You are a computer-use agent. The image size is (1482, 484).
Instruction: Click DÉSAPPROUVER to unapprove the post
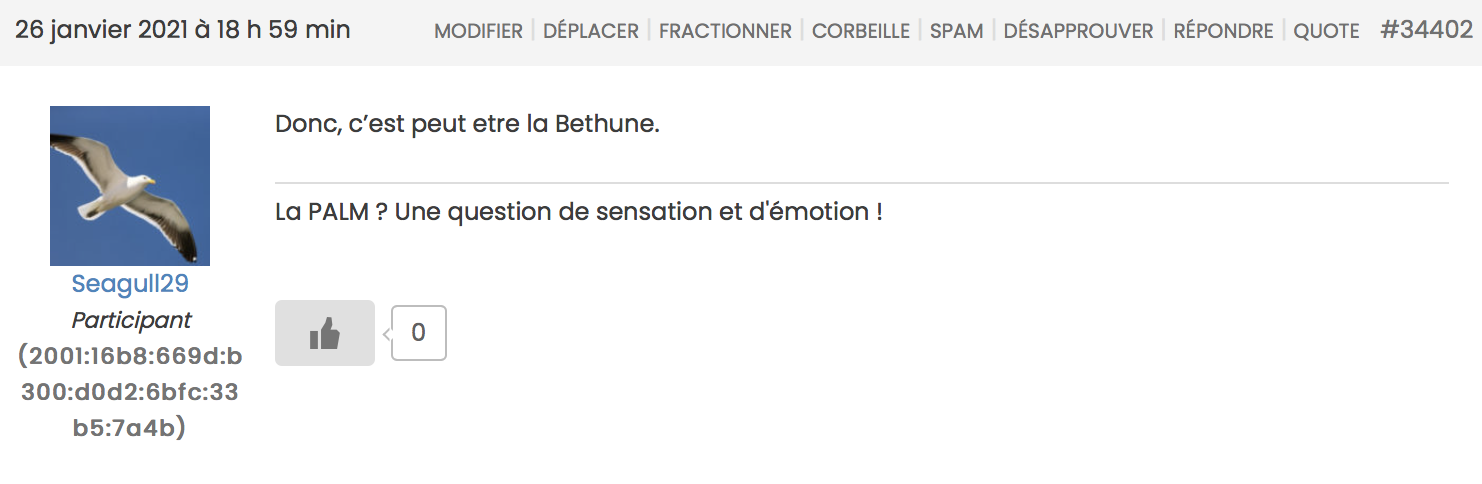[1078, 31]
